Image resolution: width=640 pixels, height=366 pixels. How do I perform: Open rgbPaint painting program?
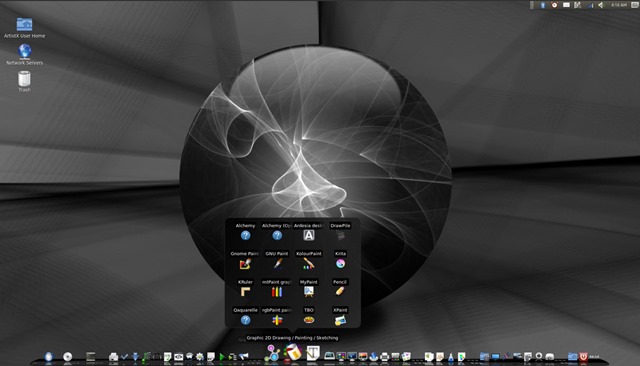point(277,320)
